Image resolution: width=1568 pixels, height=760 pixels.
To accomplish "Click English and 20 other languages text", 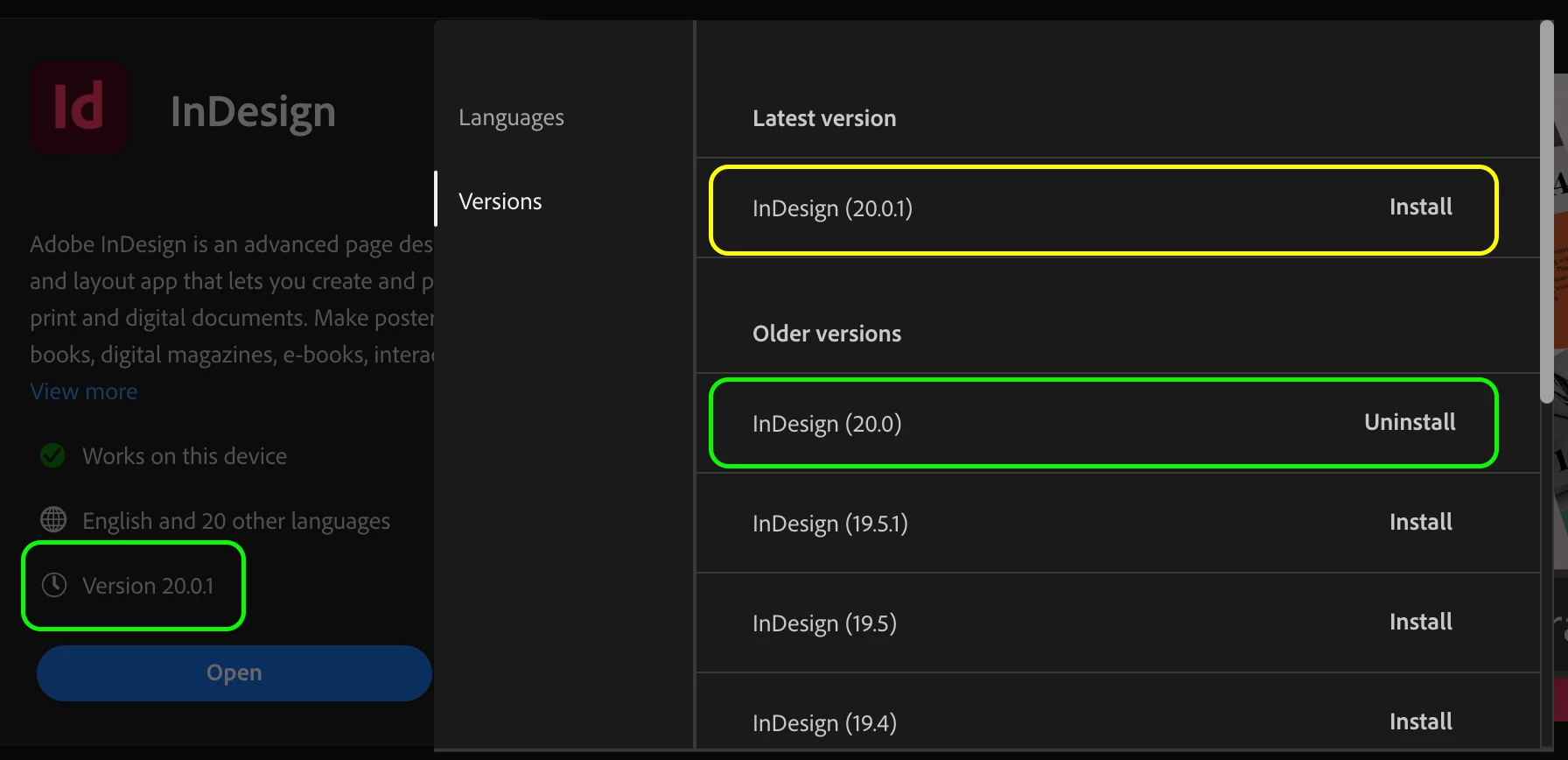I will [236, 521].
